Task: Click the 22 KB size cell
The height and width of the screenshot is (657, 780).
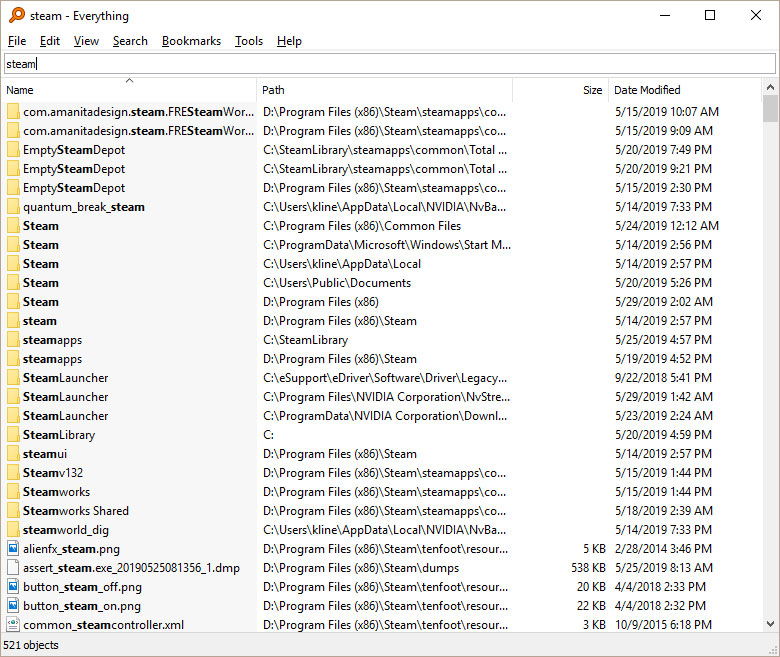Action: coord(591,606)
